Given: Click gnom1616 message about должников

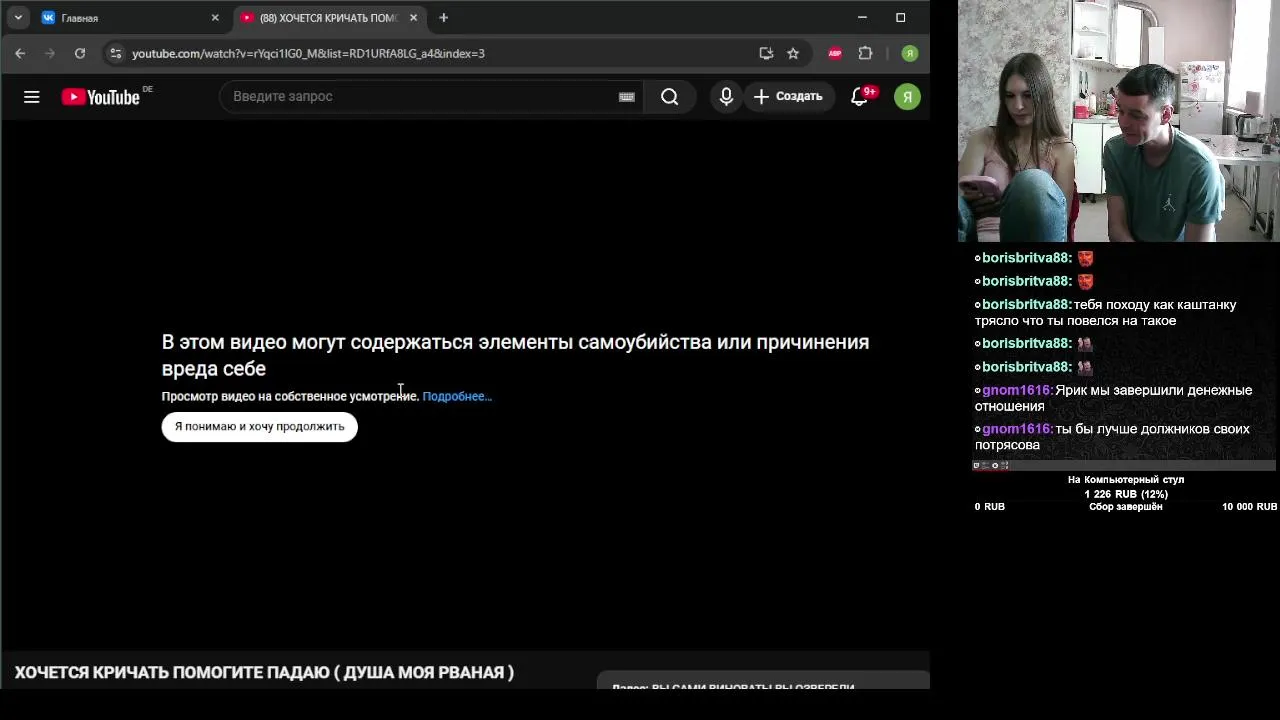Looking at the screenshot, I should point(1112,437).
